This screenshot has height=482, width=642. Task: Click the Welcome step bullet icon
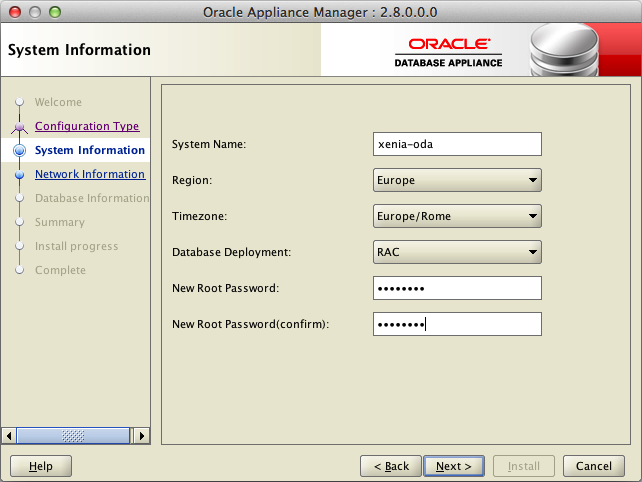click(x=19, y=102)
